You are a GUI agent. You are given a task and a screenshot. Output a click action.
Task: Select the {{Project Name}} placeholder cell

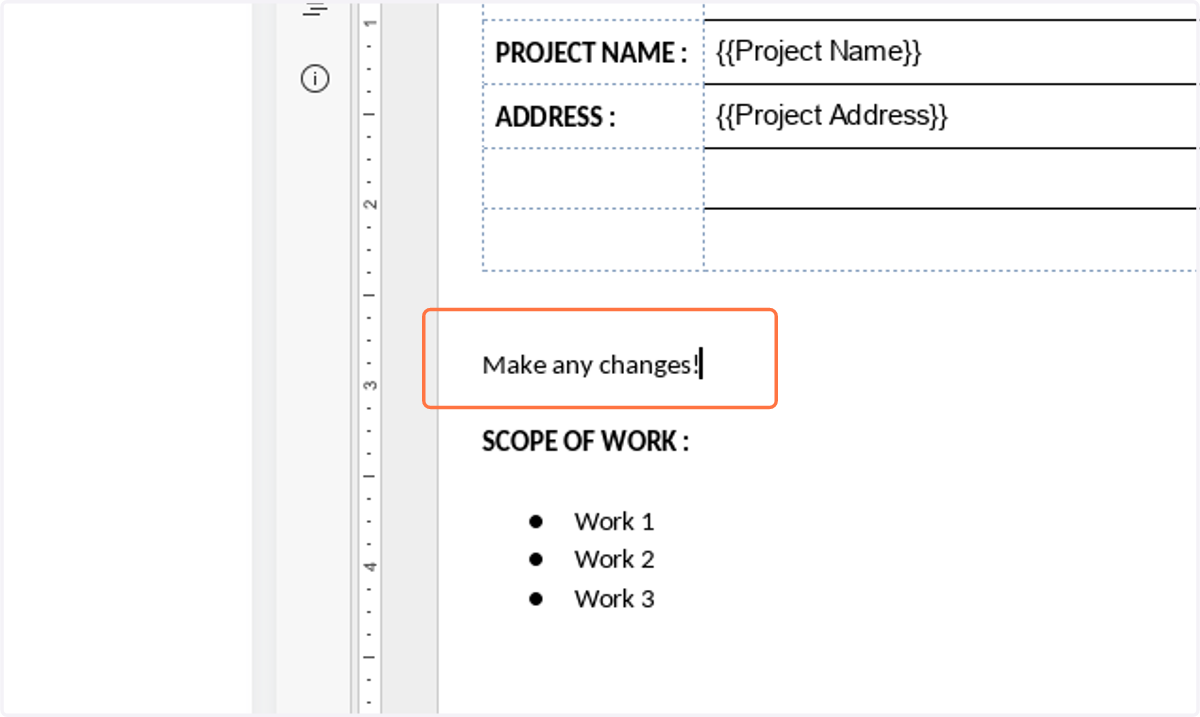pyautogui.click(x=950, y=52)
